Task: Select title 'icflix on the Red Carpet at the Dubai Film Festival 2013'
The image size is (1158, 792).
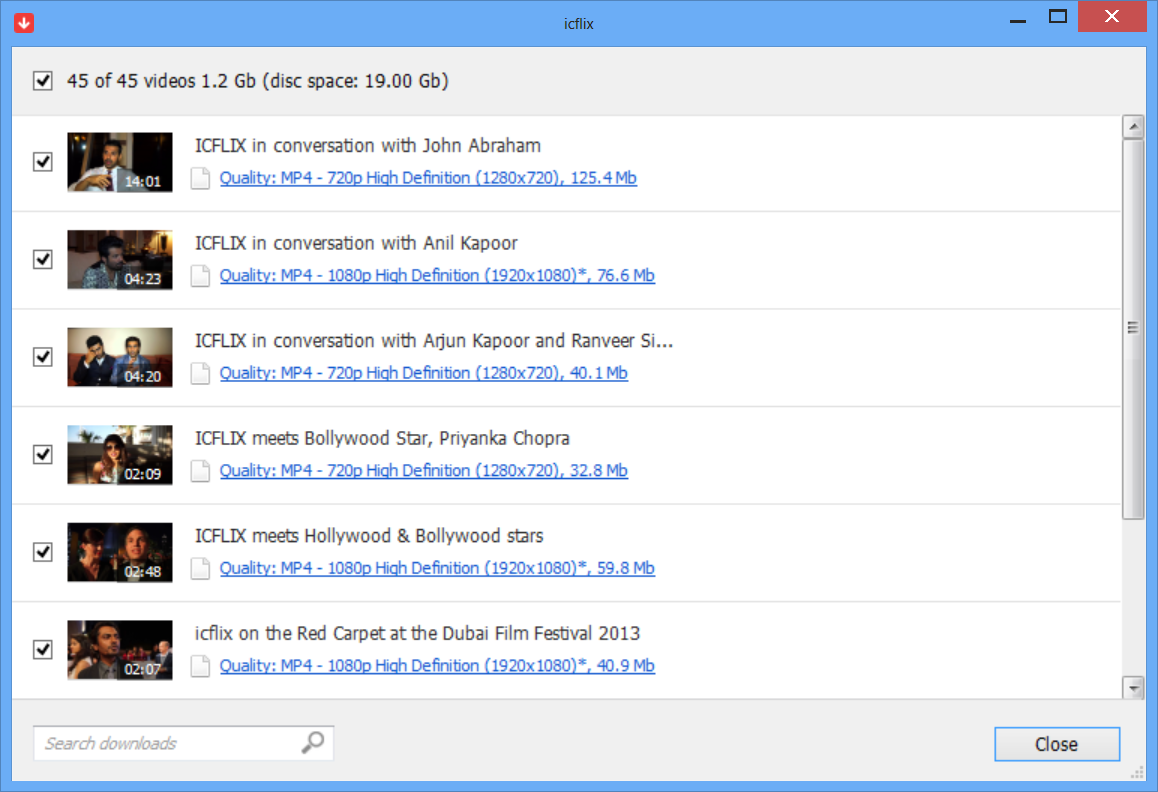Action: point(417,633)
